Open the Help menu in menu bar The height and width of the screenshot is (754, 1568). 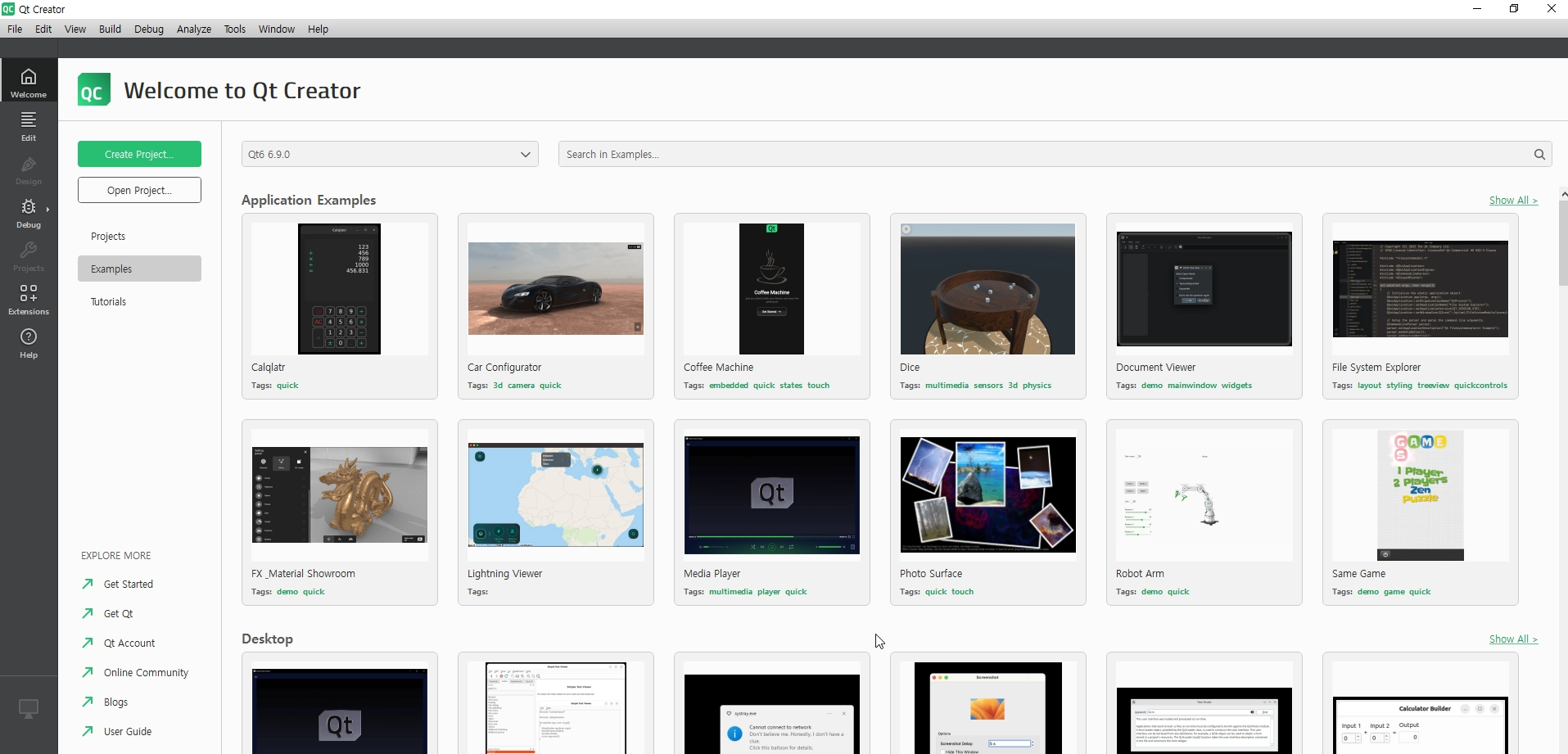319,29
